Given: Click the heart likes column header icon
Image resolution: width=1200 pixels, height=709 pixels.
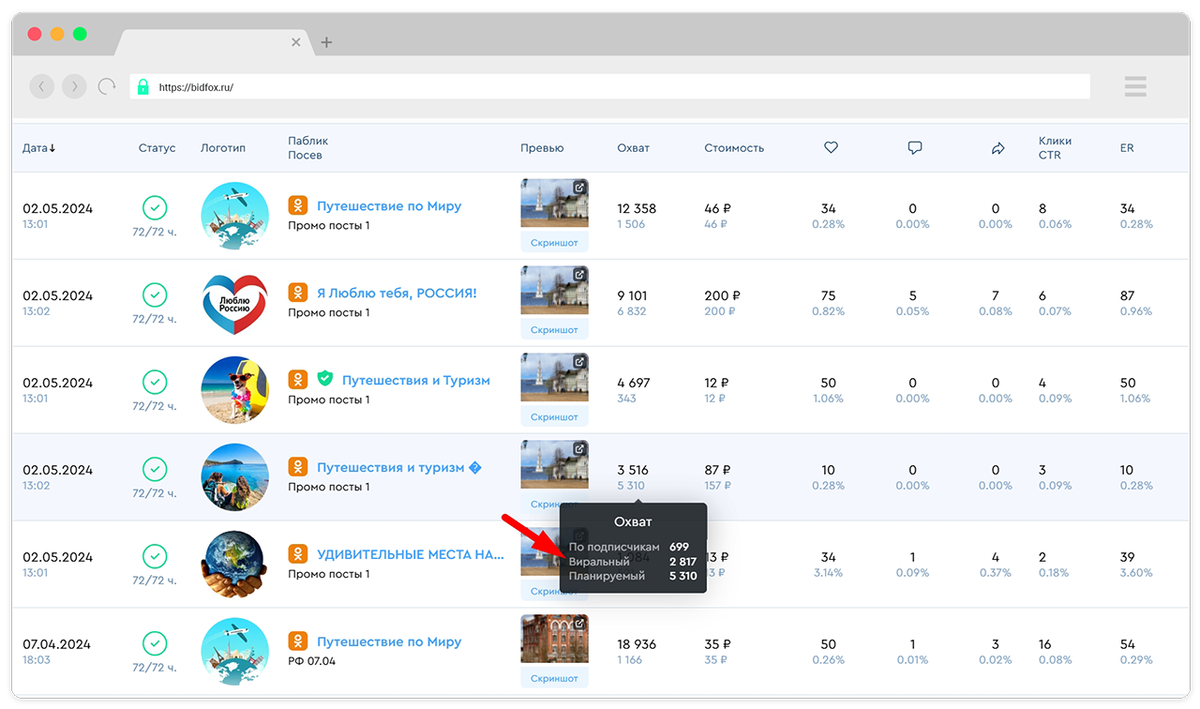Looking at the screenshot, I should 830,148.
